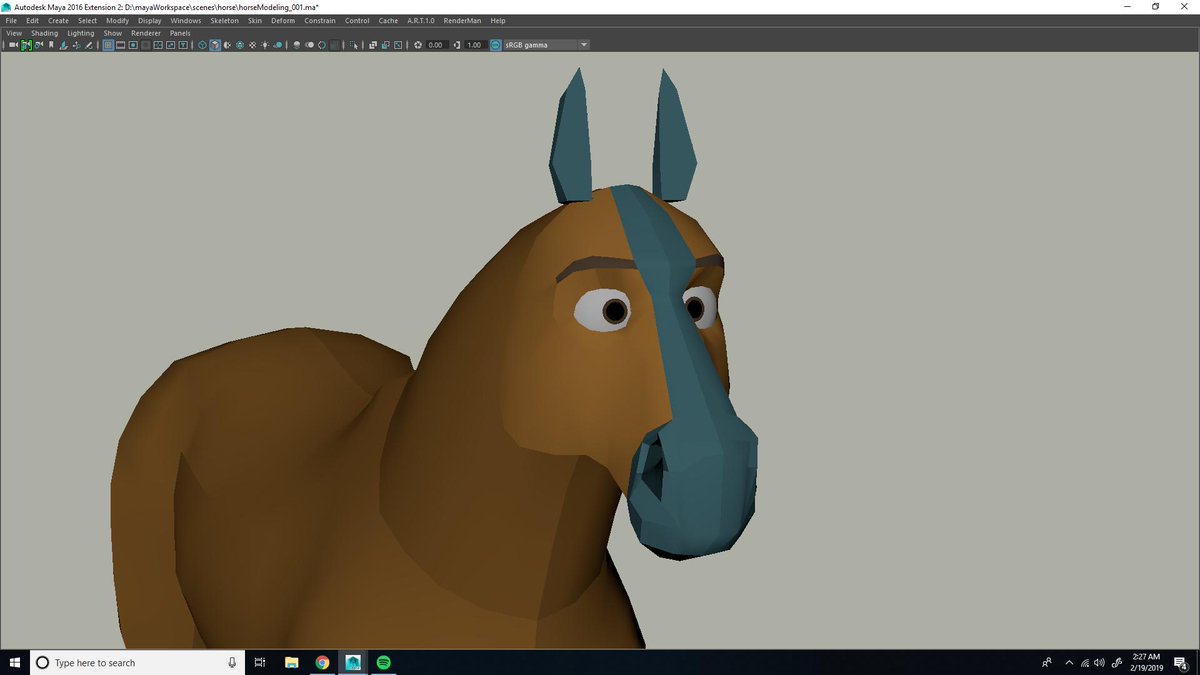Edit the Gamma value 1.00 field
1200x675 pixels.
pyautogui.click(x=475, y=45)
